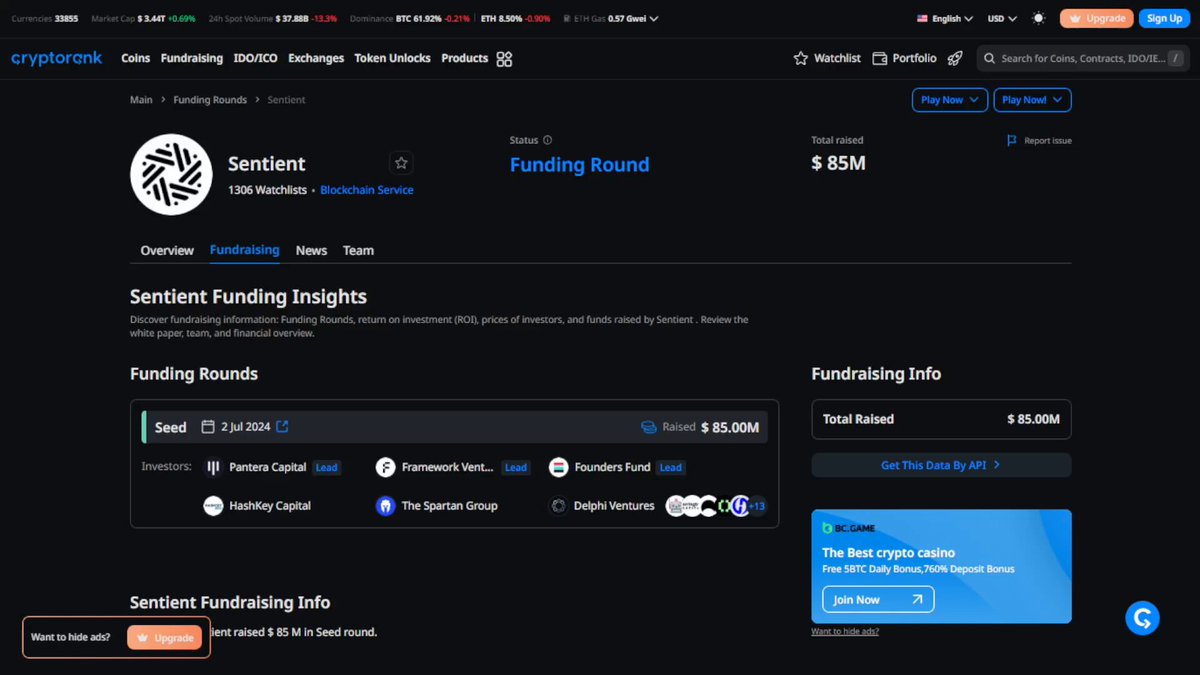Viewport: 1200px width, 675px height.
Task: Click the search input field
Action: [x=1083, y=59]
